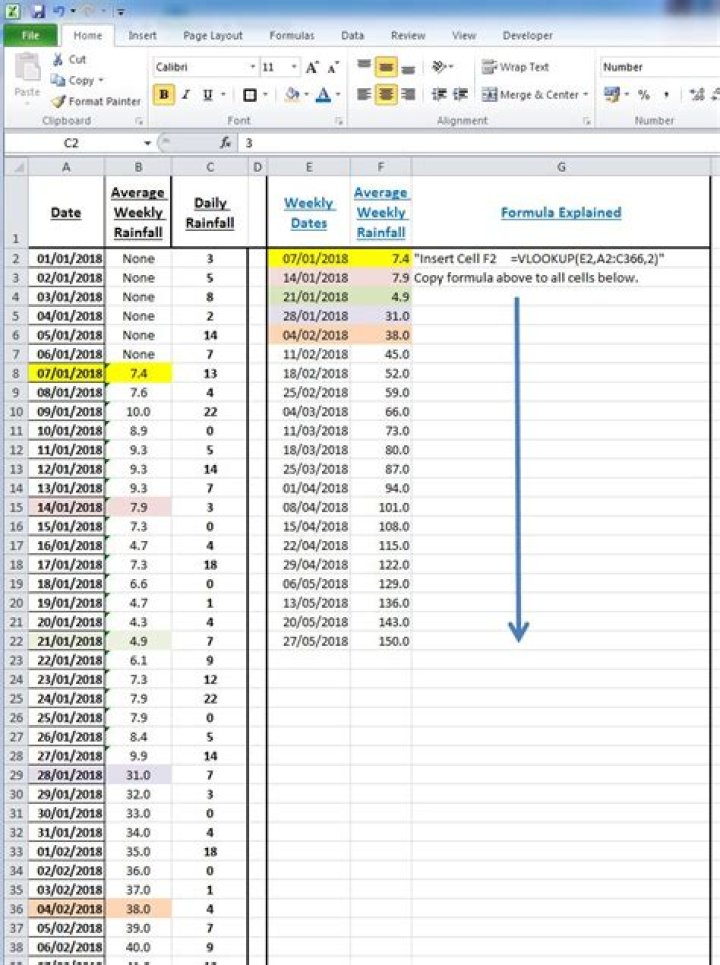
Task: Switch to Formulas tab
Action: pyautogui.click(x=292, y=36)
